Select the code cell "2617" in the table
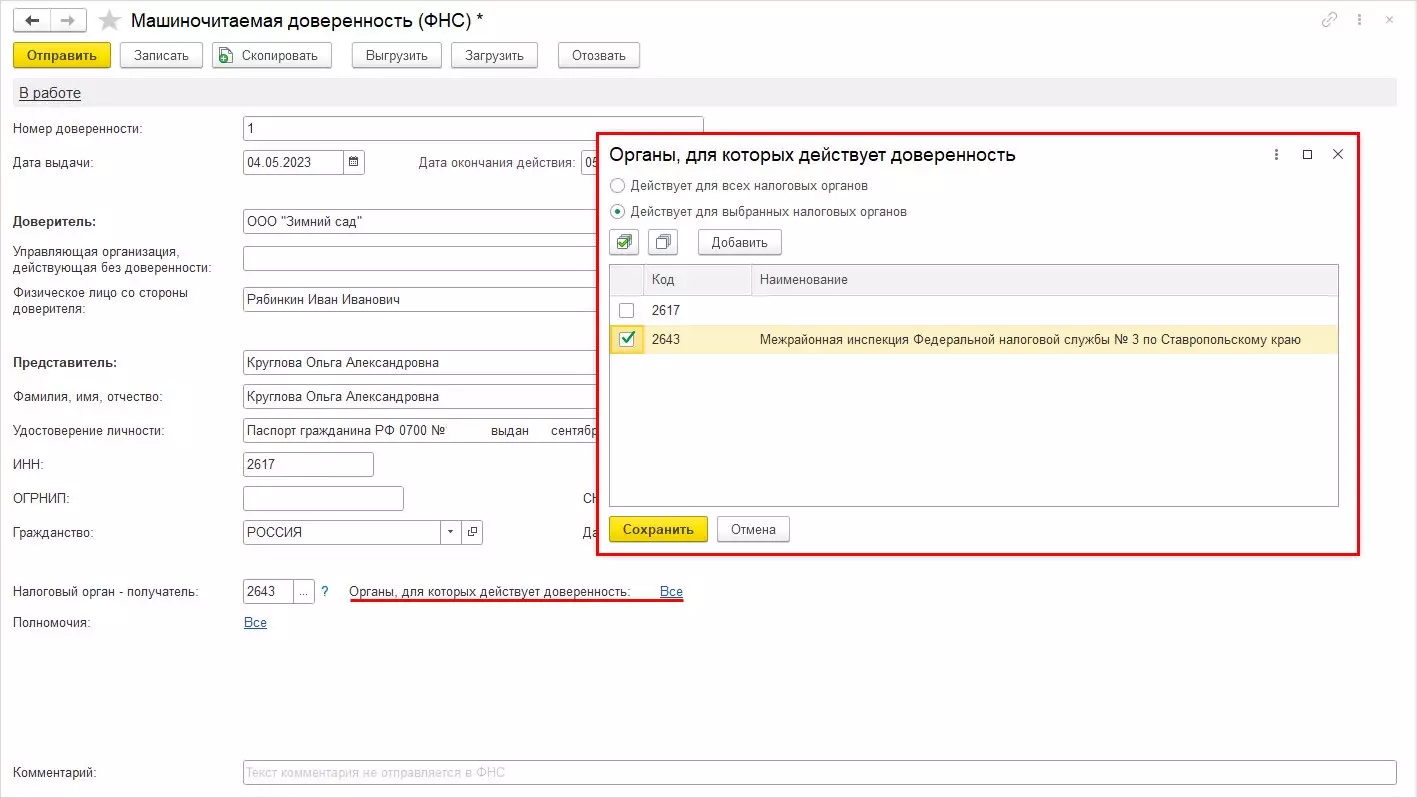Screen dimensions: 1417x798 [697, 311]
